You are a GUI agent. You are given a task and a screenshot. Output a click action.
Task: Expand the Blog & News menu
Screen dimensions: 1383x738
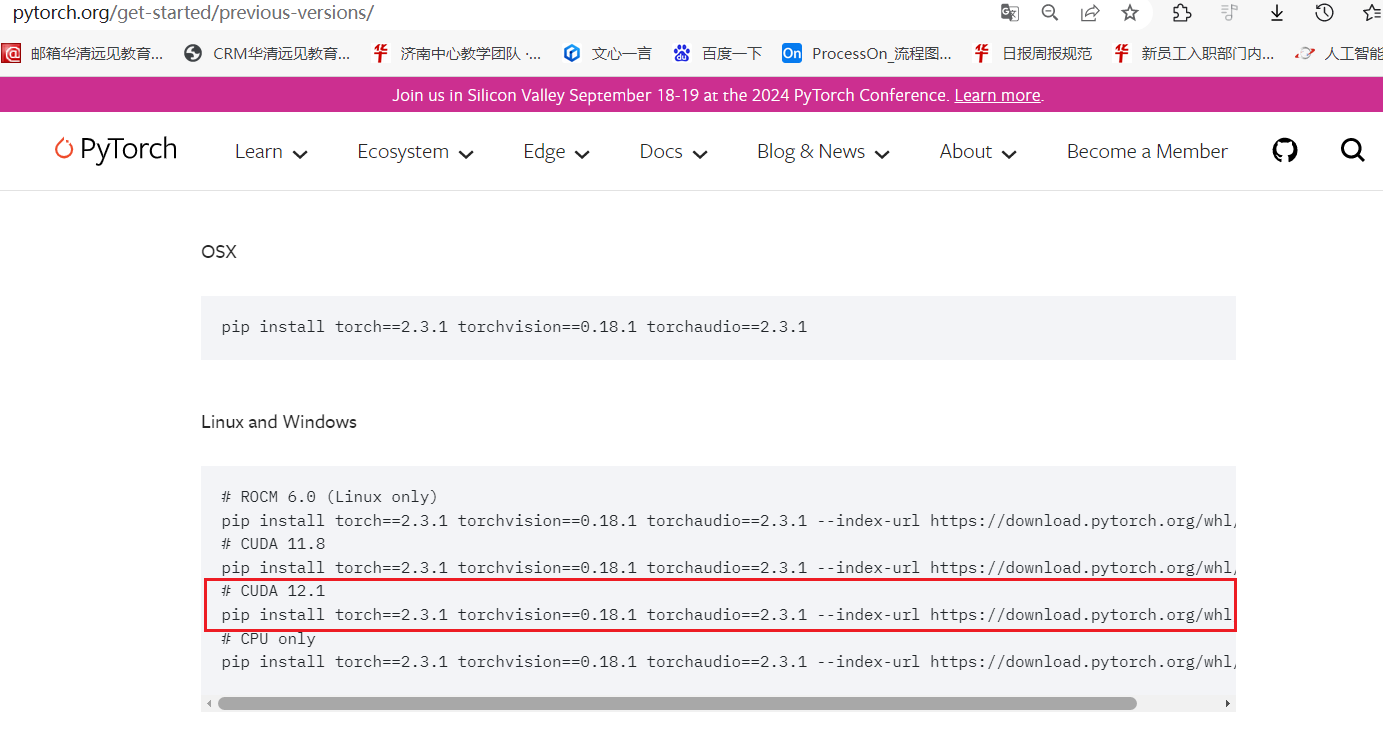pos(823,151)
